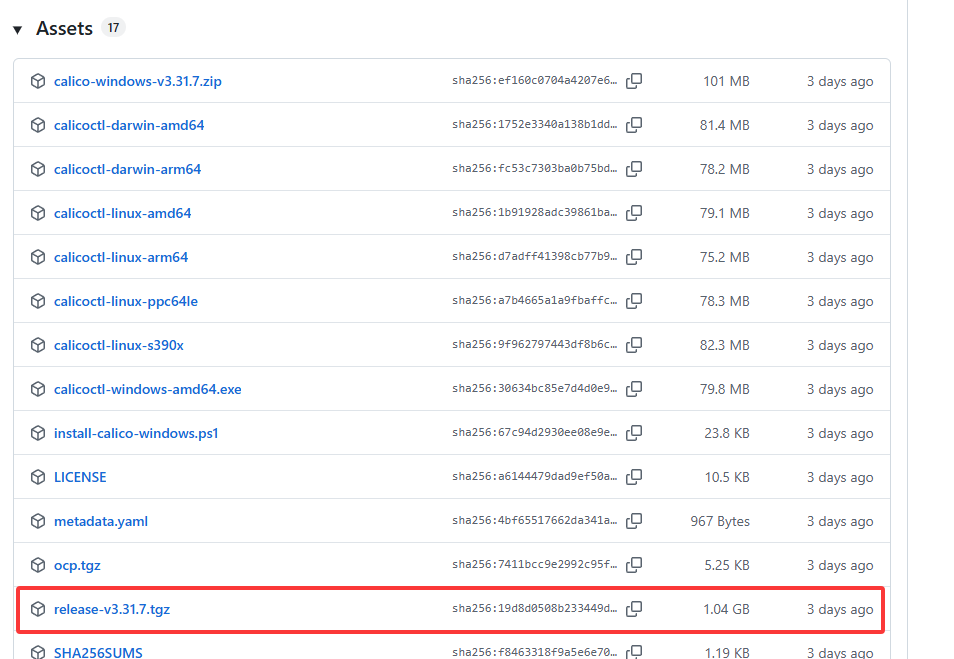The height and width of the screenshot is (659, 954).
Task: Open SHA256SUMS asset link
Action: click(98, 652)
